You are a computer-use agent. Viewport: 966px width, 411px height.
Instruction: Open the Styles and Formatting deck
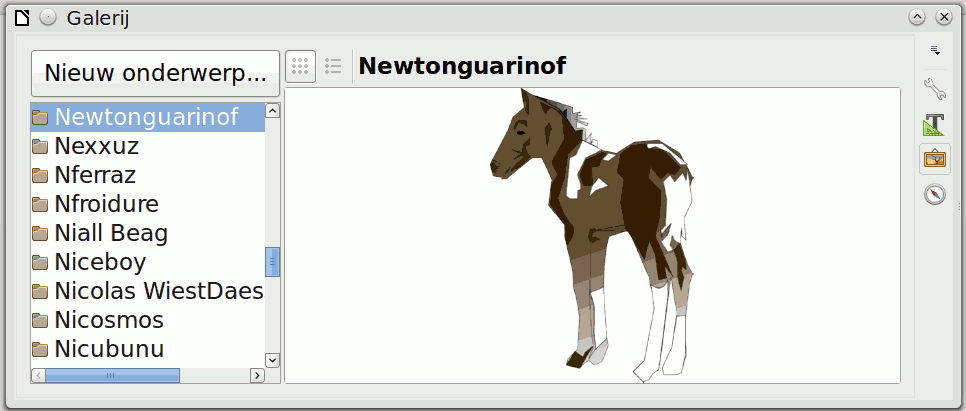click(935, 124)
